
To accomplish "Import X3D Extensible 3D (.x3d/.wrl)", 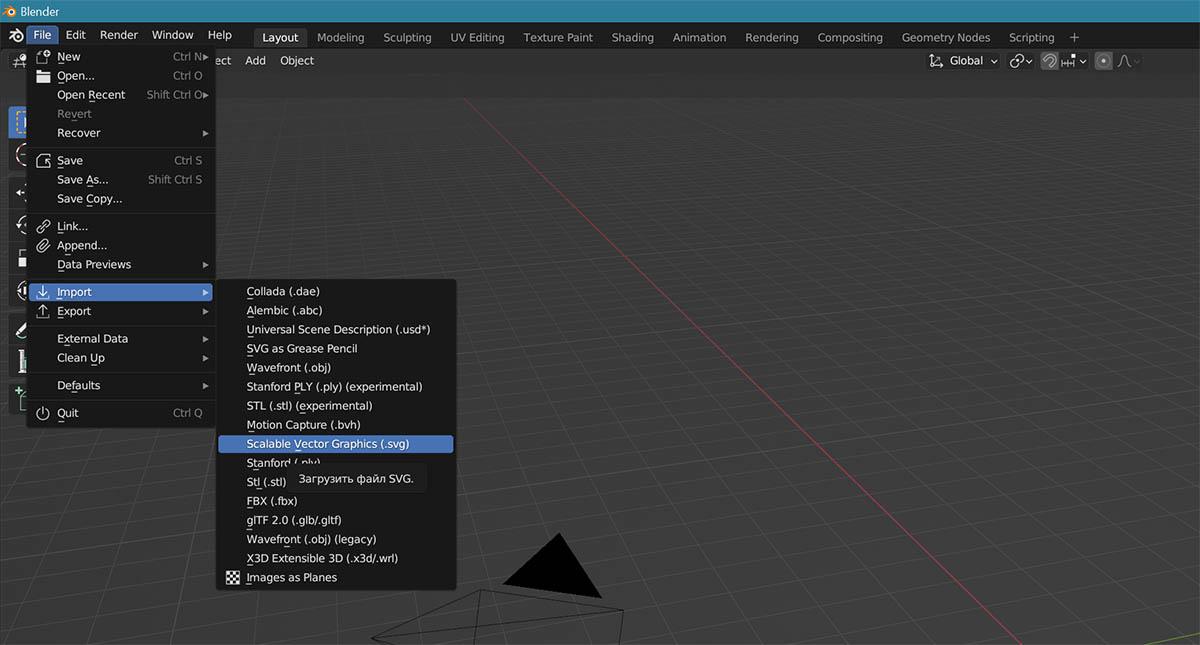I will click(336, 558).
